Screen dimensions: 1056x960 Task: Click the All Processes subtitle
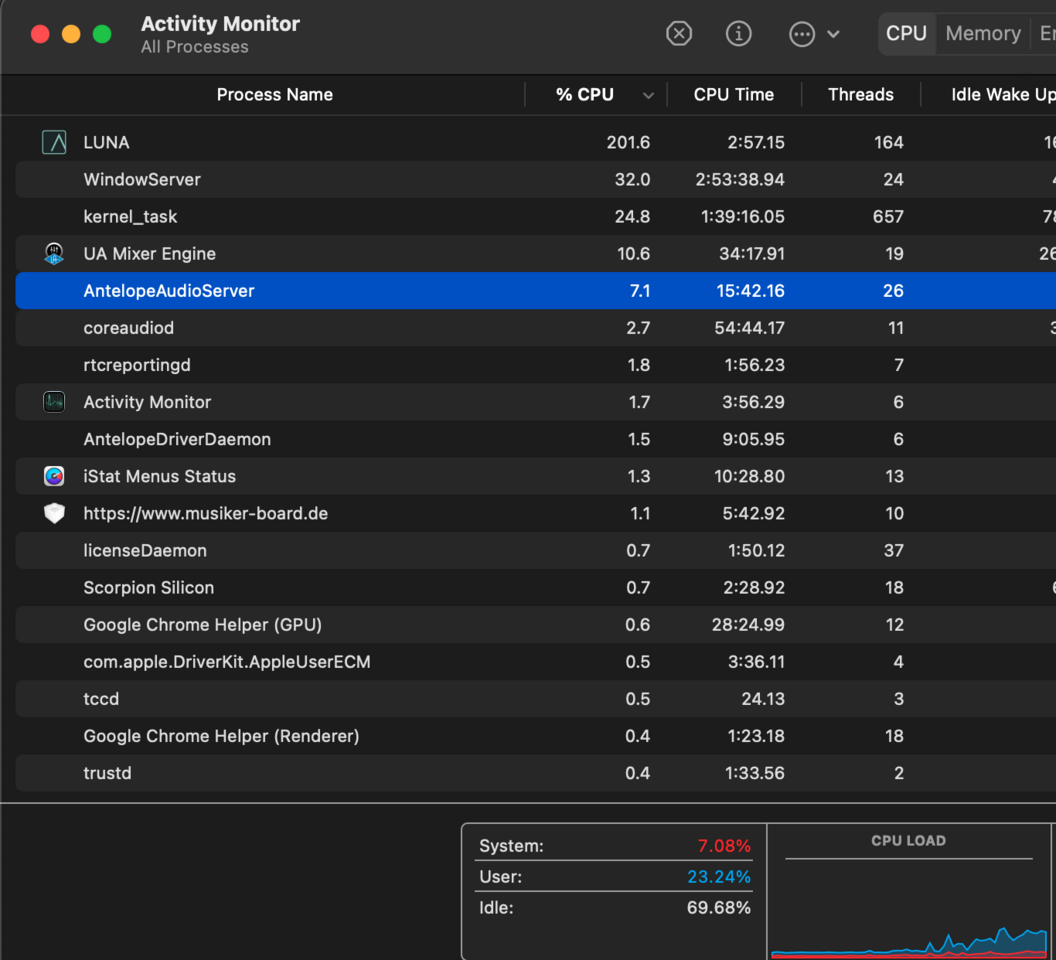point(195,46)
